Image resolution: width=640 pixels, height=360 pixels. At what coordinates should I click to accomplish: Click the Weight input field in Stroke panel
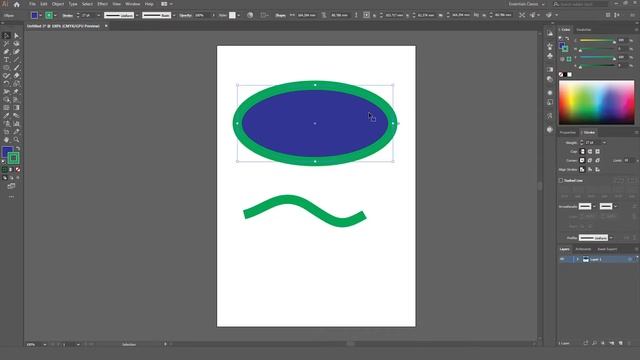pyautogui.click(x=593, y=142)
